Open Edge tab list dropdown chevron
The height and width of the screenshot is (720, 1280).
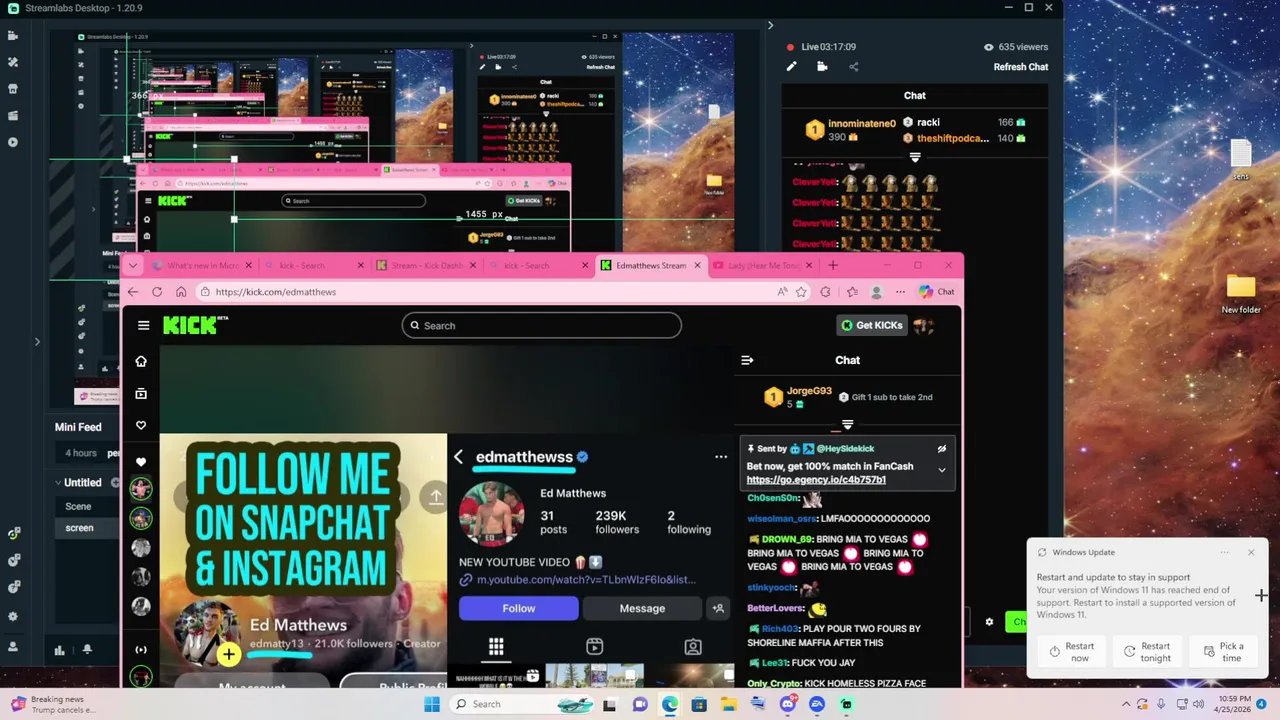[x=133, y=265]
